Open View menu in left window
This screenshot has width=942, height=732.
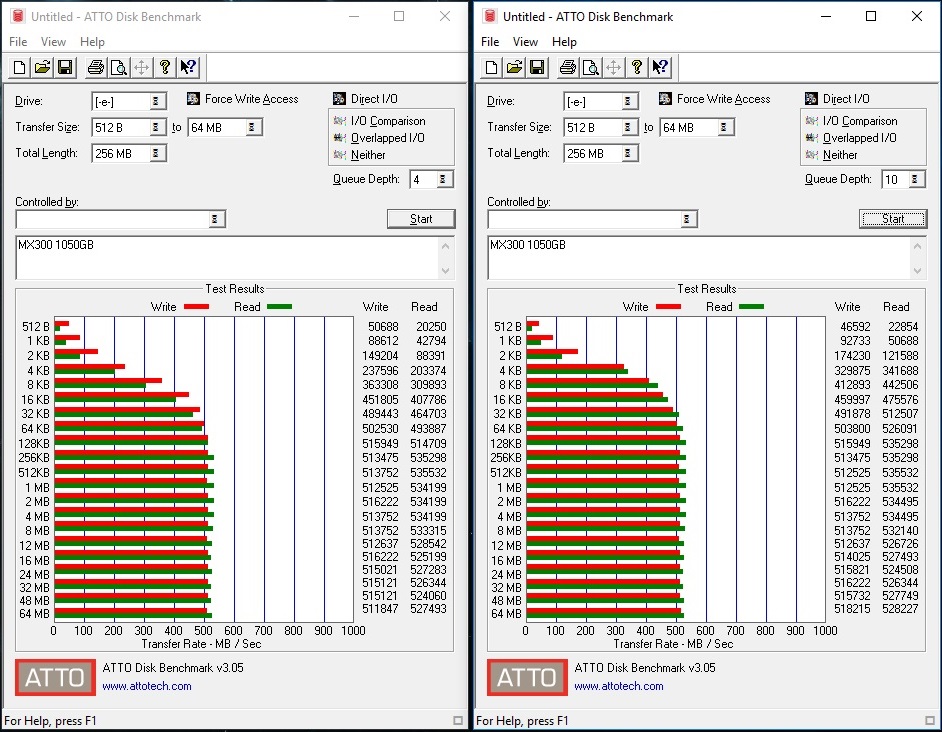[x=53, y=42]
